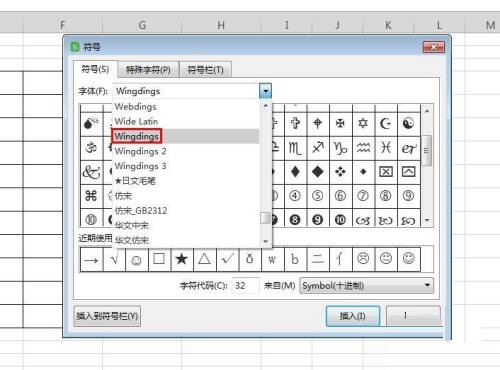Open the Symbol(十进制) source dropdown
This screenshot has width=500, height=370.
[x=367, y=286]
